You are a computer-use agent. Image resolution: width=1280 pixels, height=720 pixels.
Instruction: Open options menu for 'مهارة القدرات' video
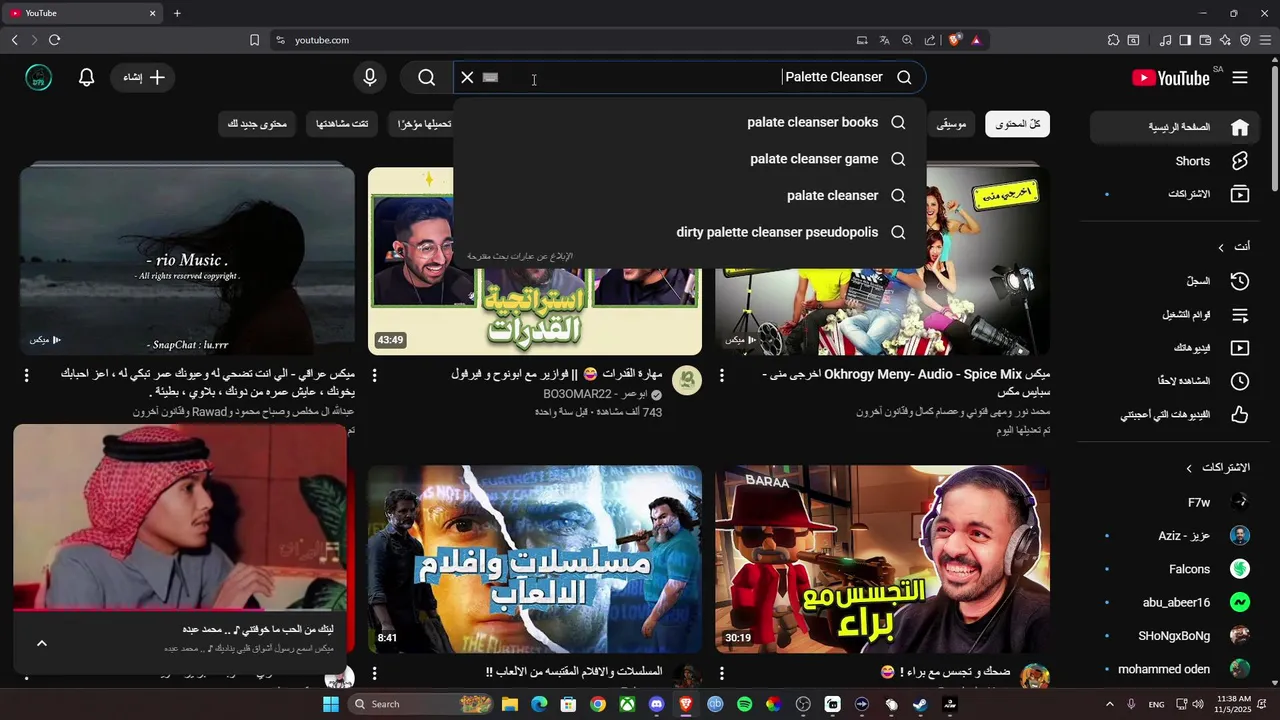tap(374, 375)
